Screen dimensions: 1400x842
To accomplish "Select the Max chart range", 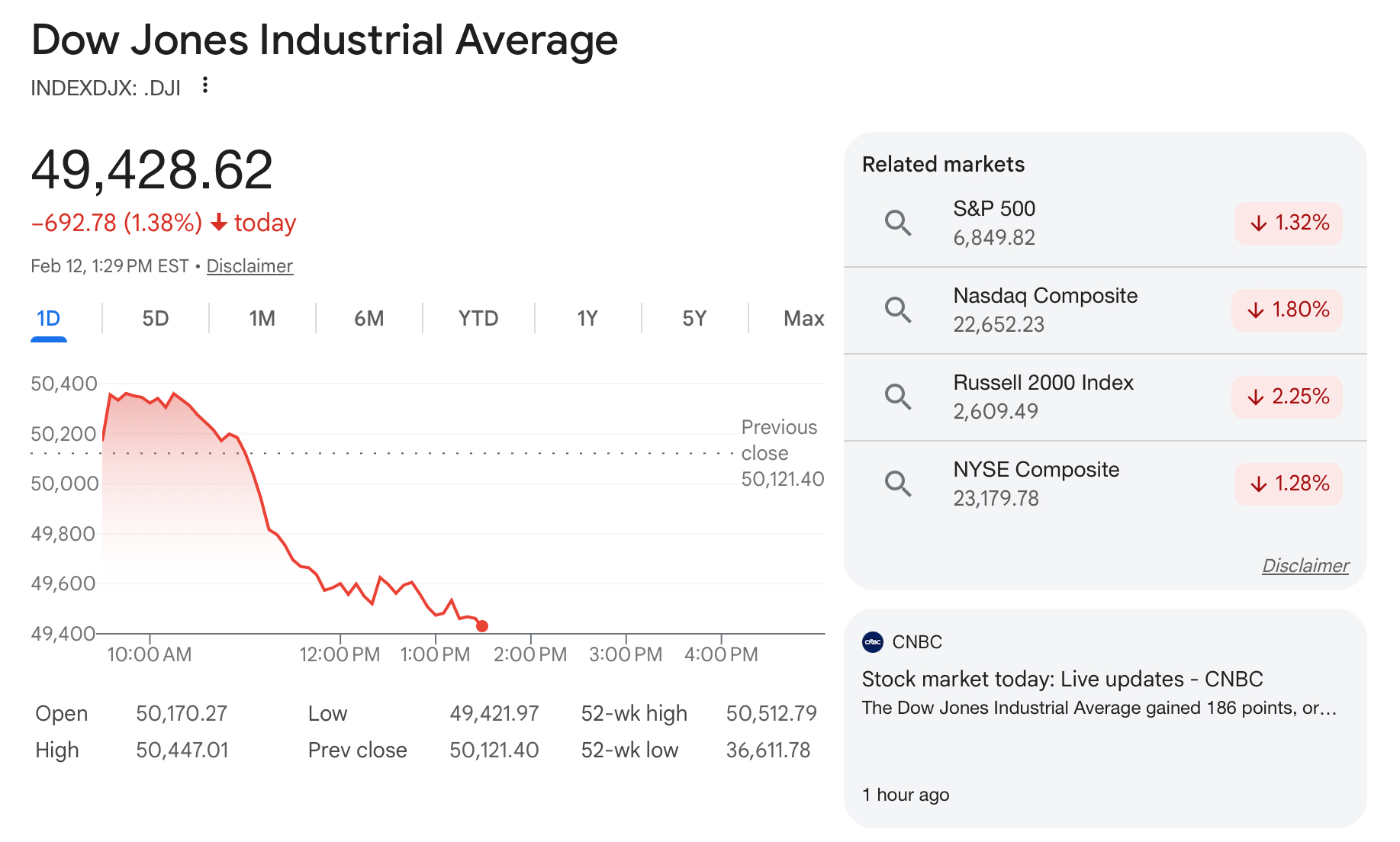I will 803,318.
